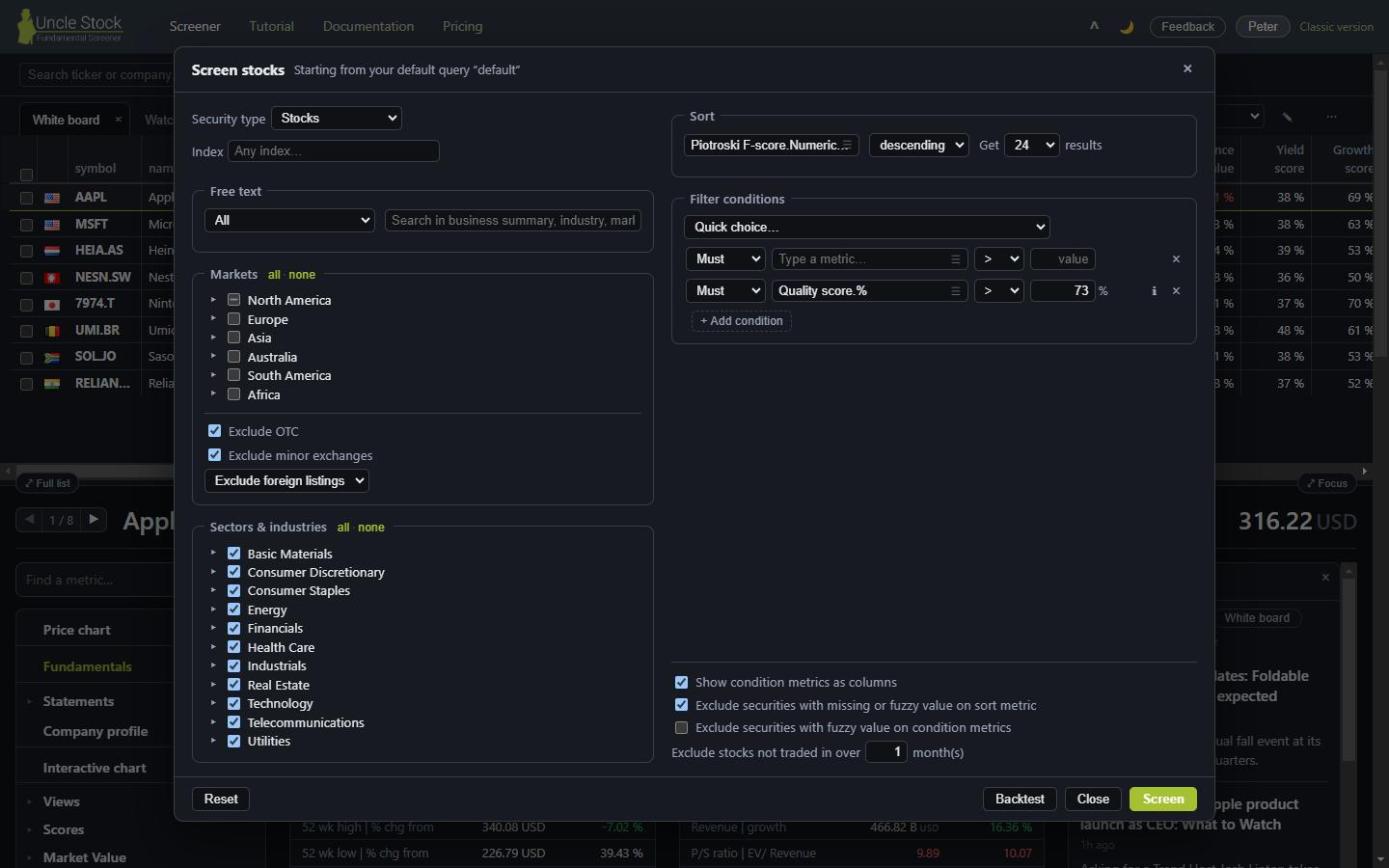The width and height of the screenshot is (1389, 868).
Task: Click the Japan flag in the 7974.T row
Action: (x=52, y=304)
